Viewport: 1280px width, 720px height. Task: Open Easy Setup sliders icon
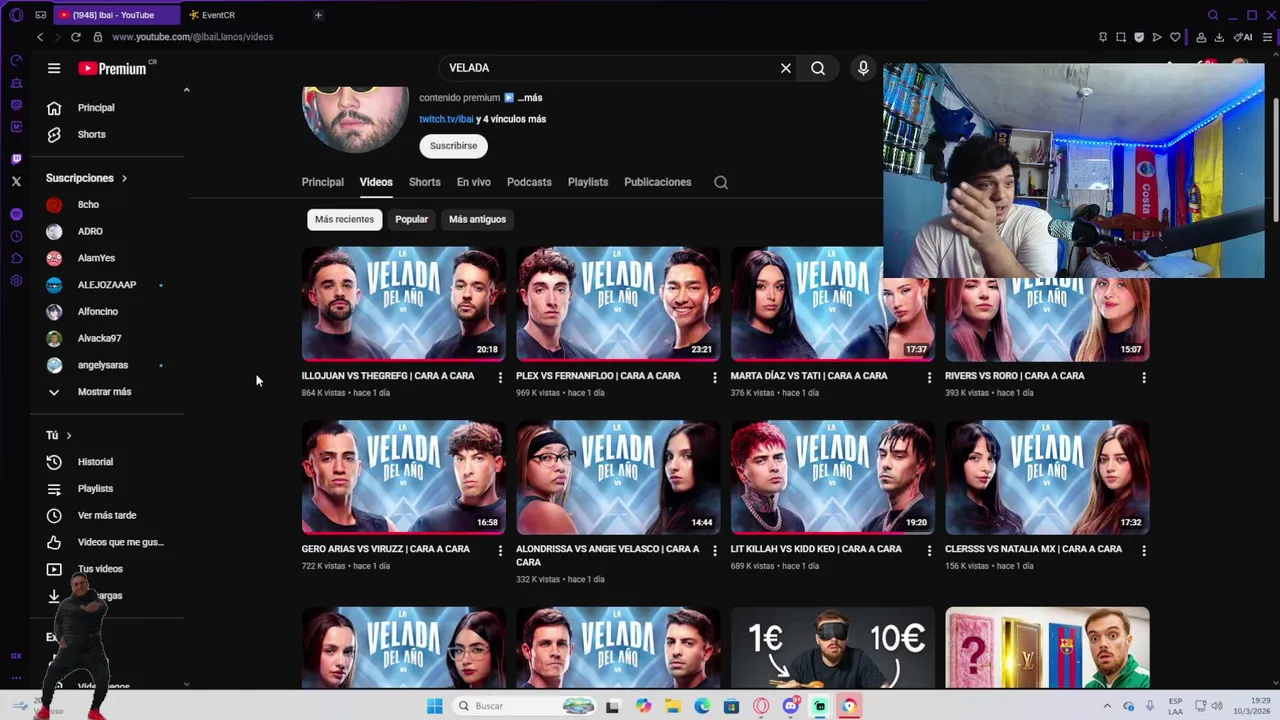(1267, 37)
